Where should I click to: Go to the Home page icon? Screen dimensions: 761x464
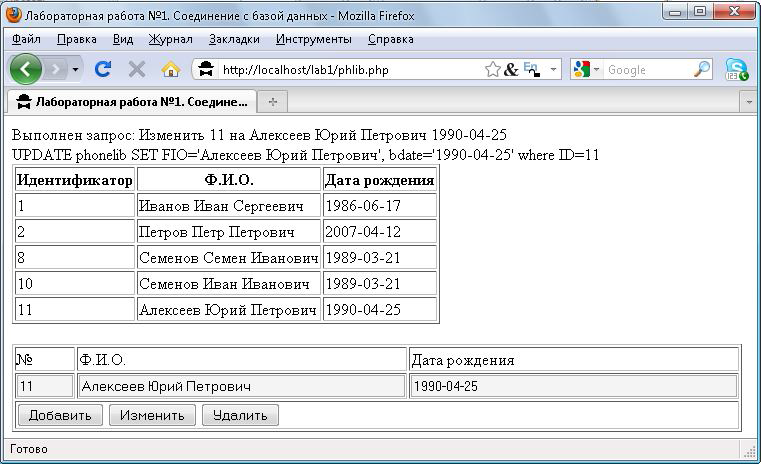pyautogui.click(x=171, y=69)
